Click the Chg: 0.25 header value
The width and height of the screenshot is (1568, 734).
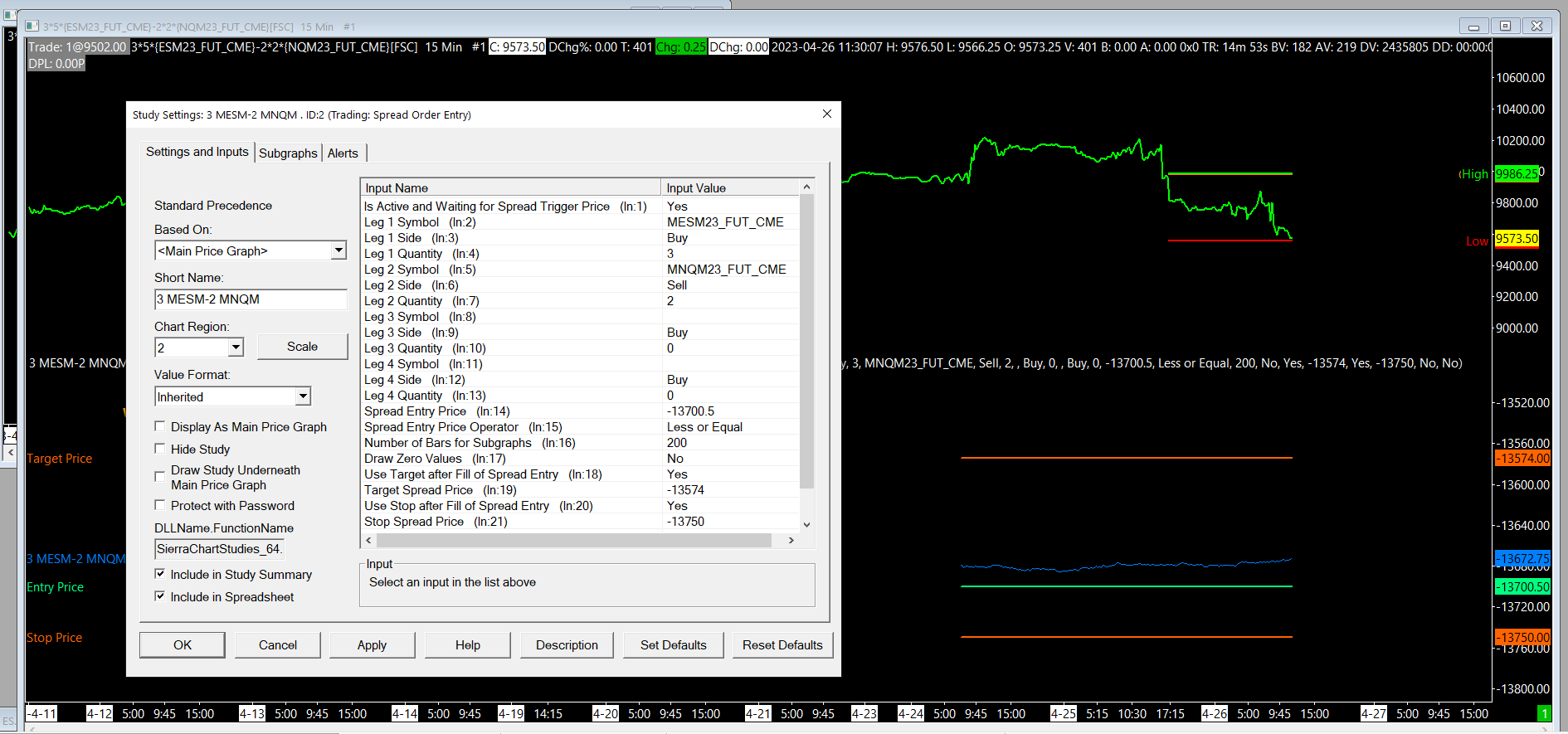[681, 47]
